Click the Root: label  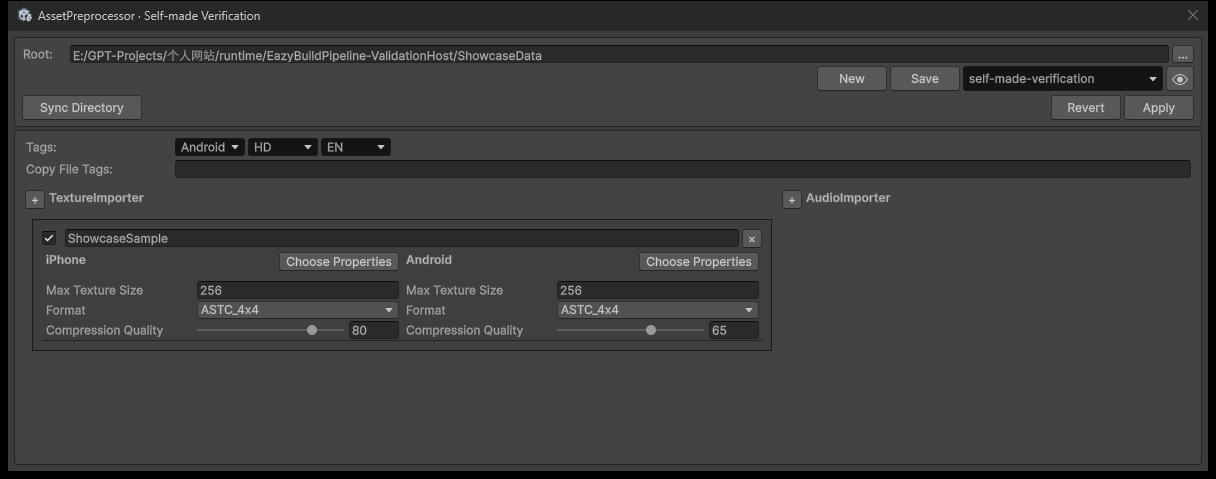point(38,54)
